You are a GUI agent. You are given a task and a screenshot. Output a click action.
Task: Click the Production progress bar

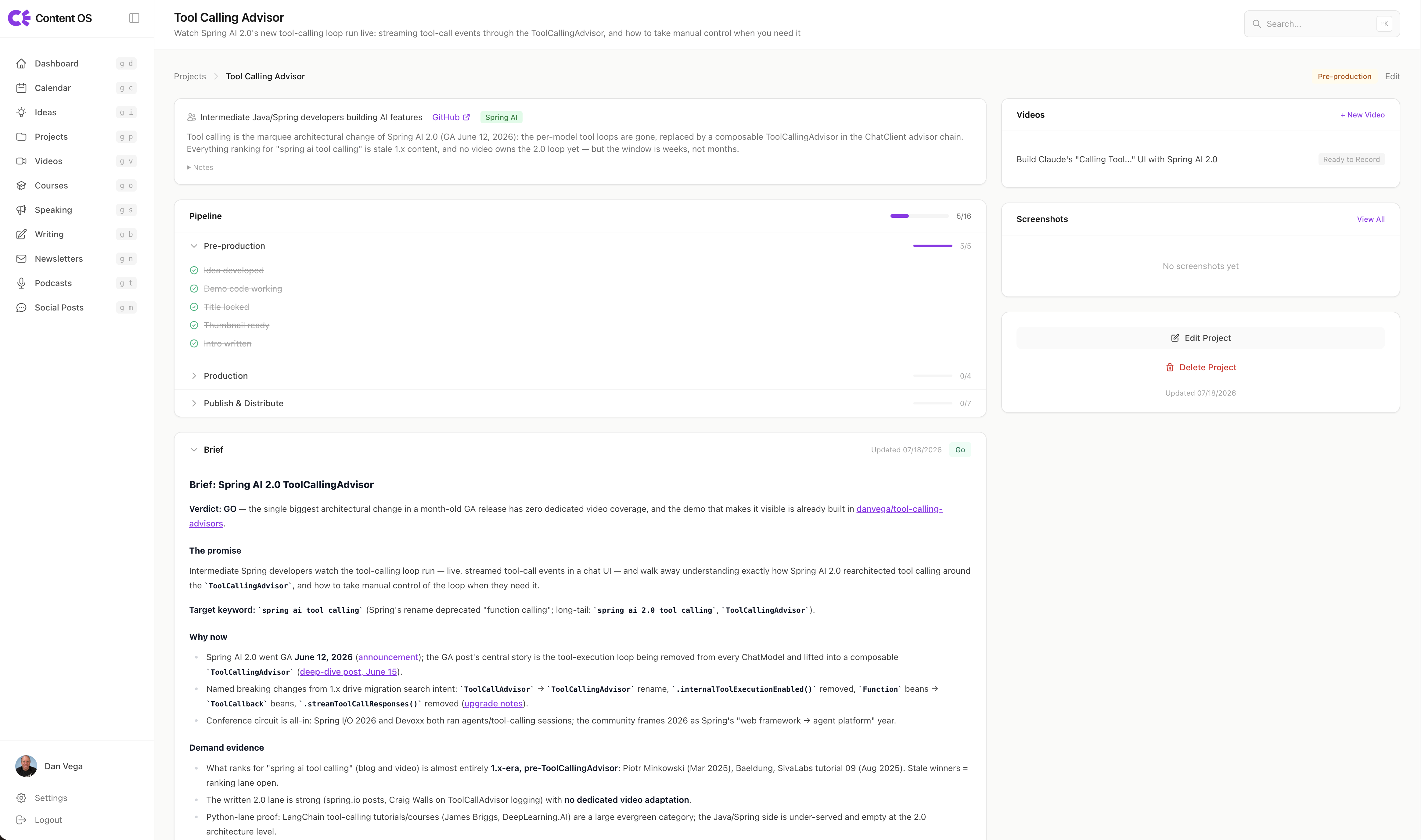tap(932, 376)
